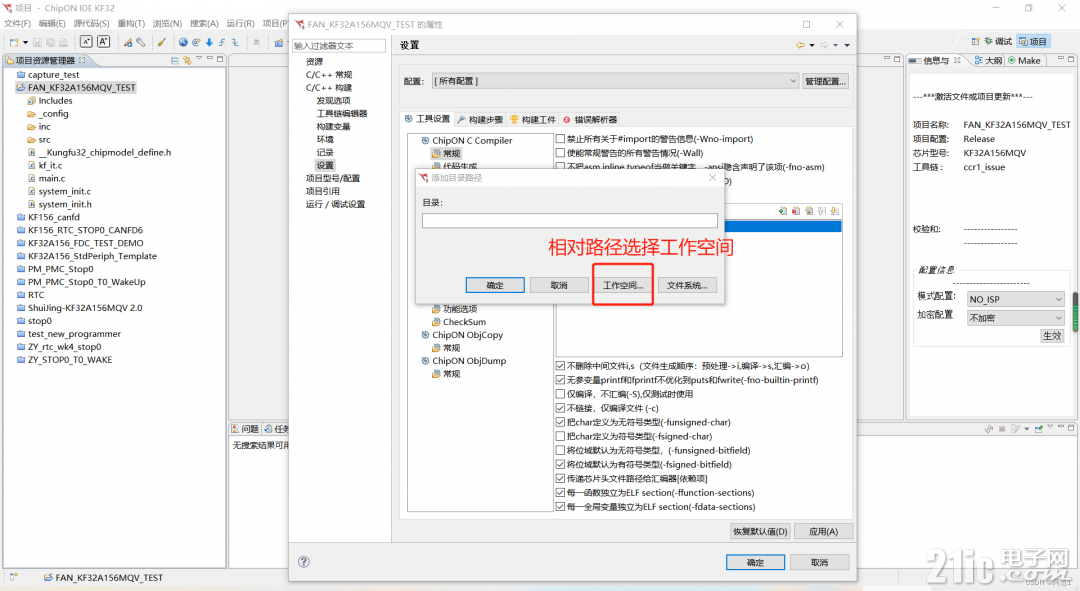Open the 文件(F) menu

(x=17, y=23)
